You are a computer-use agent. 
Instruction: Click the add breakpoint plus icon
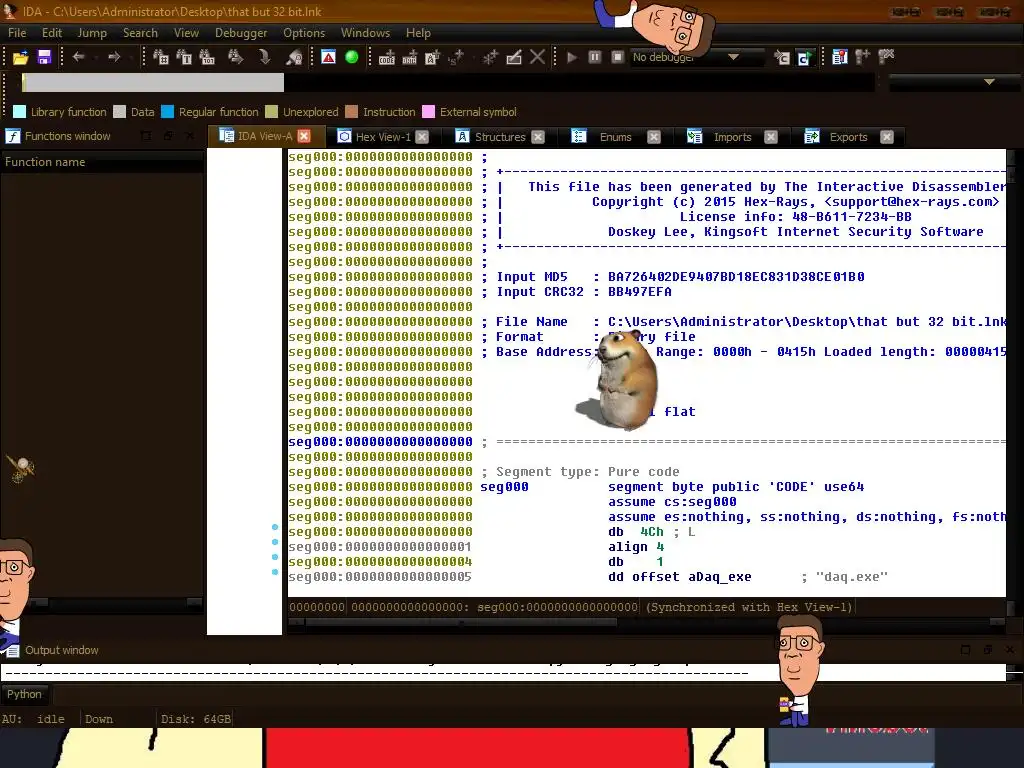point(862,57)
